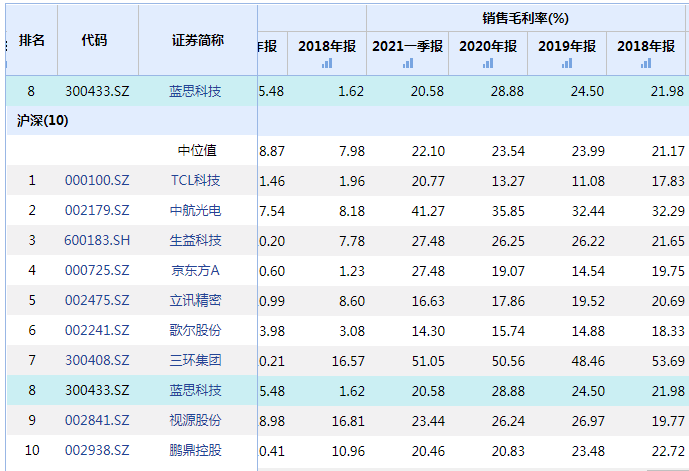Select 京东方A value 14.54
Screen dimensions: 689x471
click(x=588, y=271)
